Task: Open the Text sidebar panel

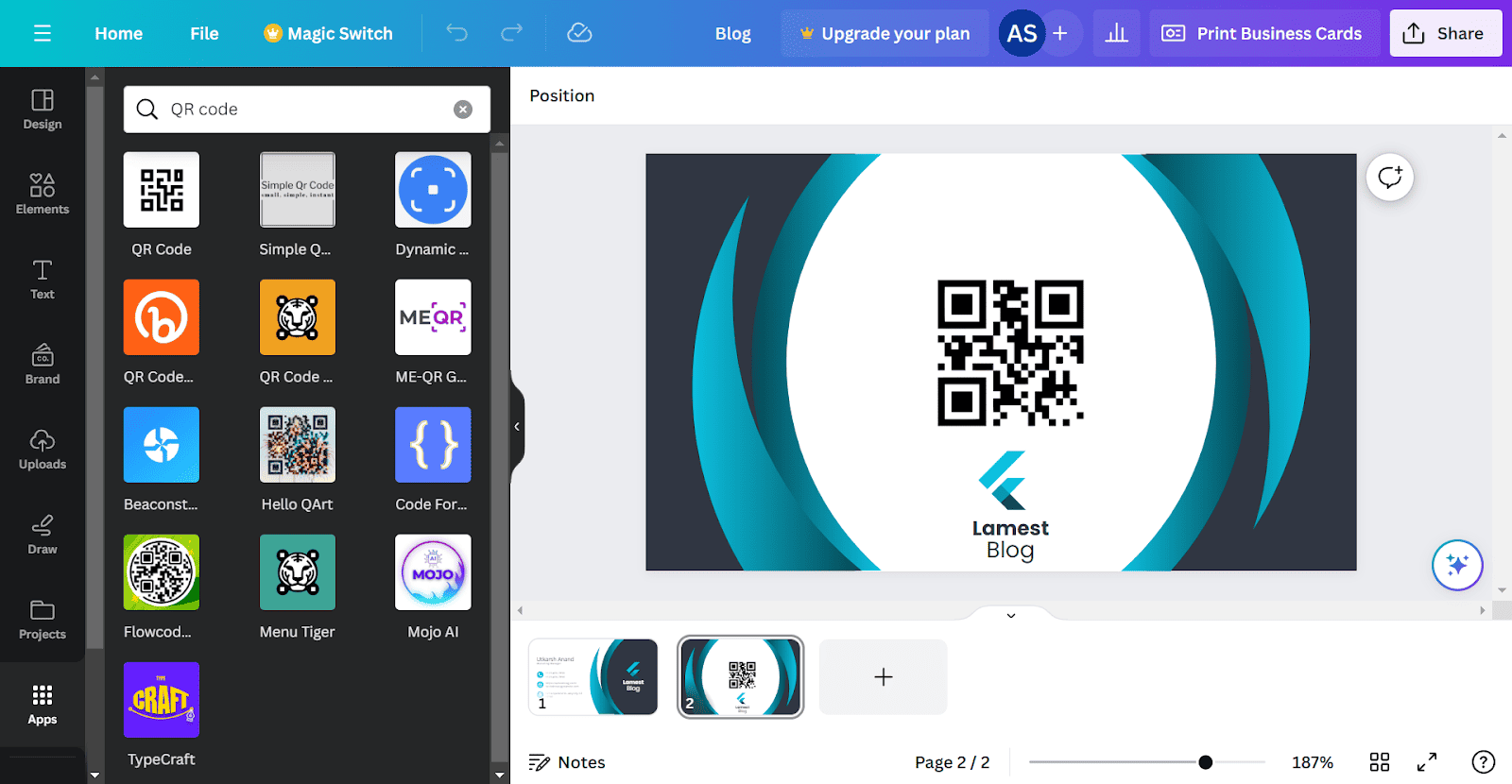Action: (43, 280)
